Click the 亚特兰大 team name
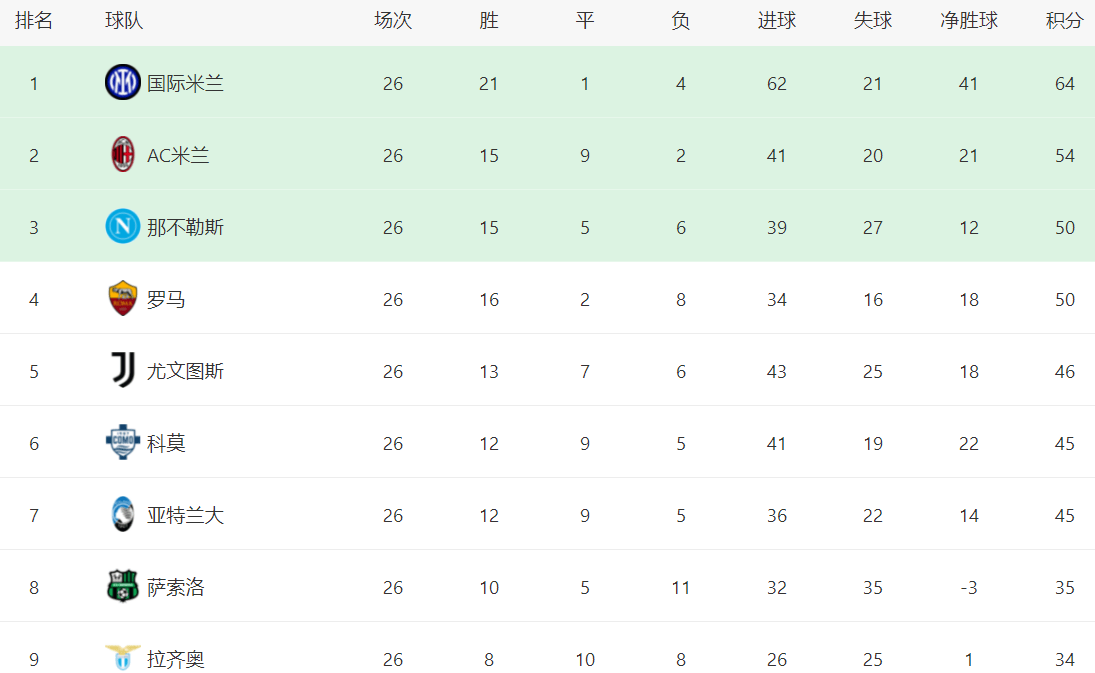1095x673 pixels. click(x=185, y=516)
